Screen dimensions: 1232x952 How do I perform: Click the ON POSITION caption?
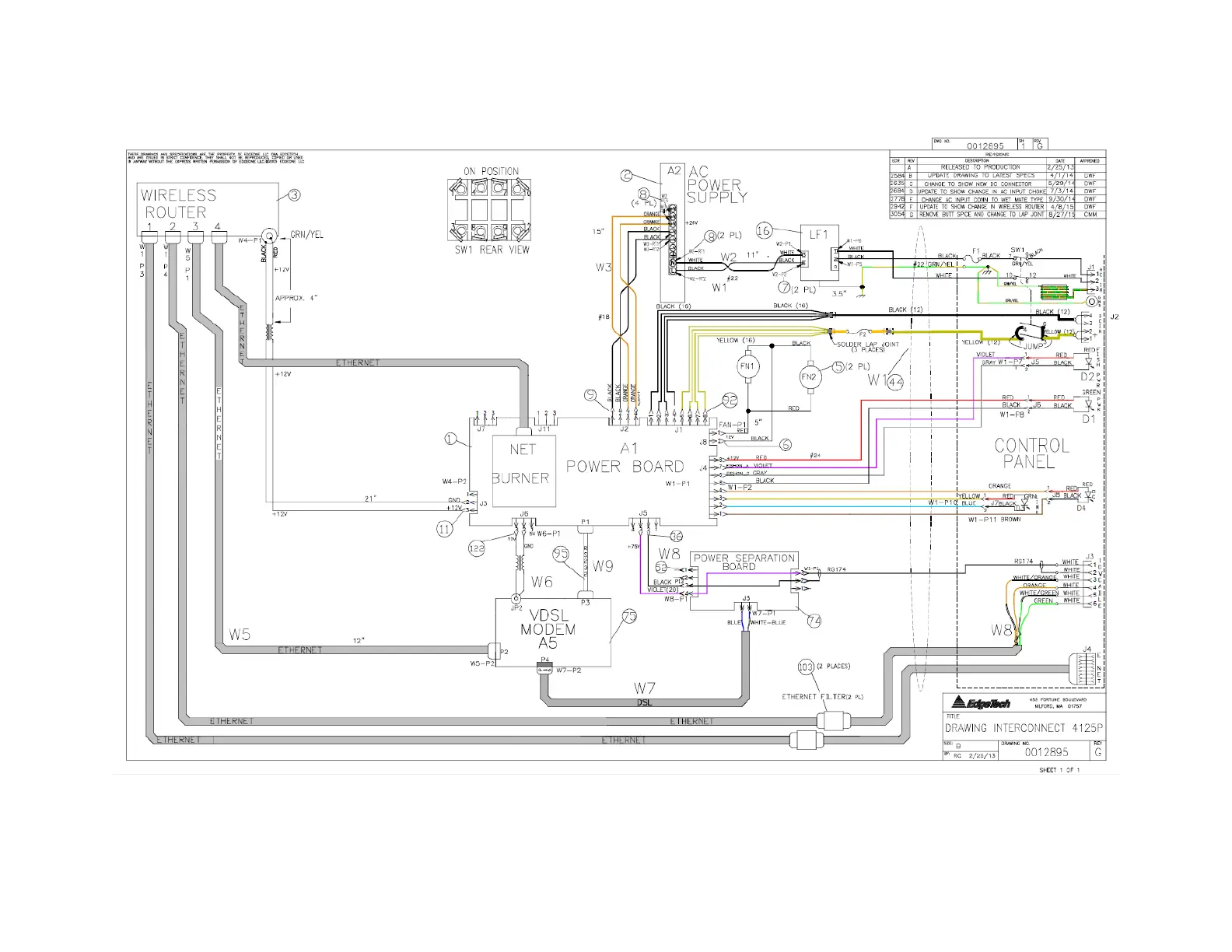pyautogui.click(x=491, y=171)
